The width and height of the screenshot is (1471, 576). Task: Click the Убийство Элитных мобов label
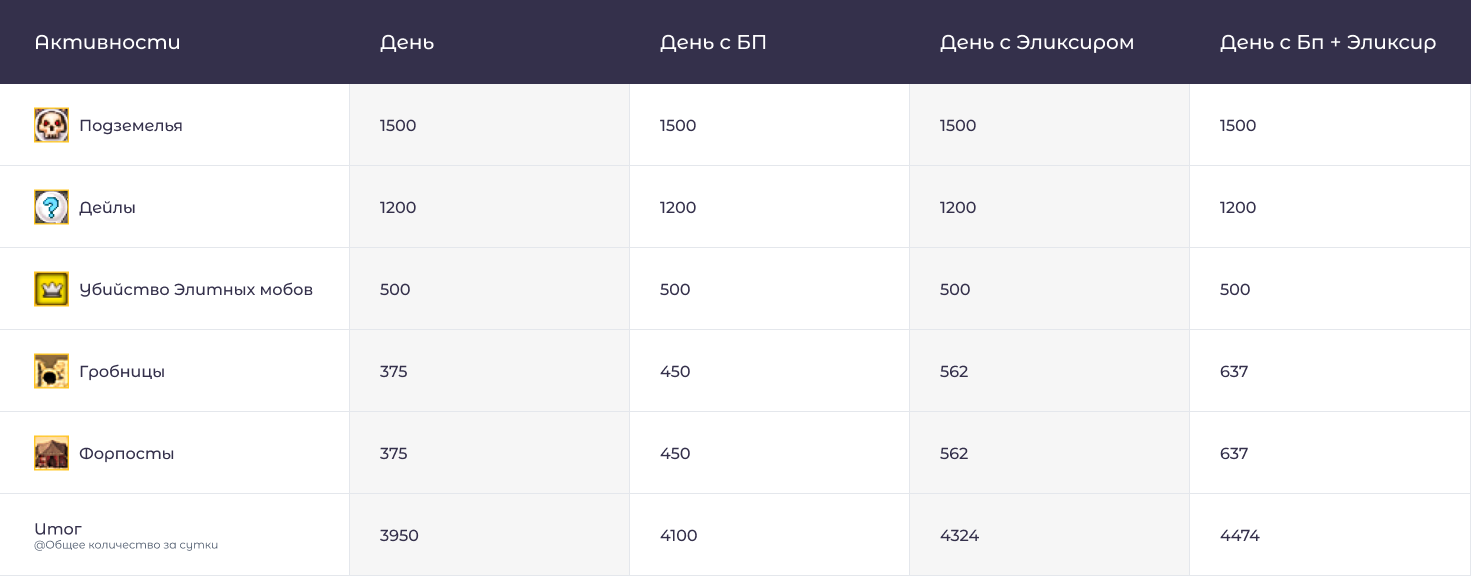pos(196,290)
